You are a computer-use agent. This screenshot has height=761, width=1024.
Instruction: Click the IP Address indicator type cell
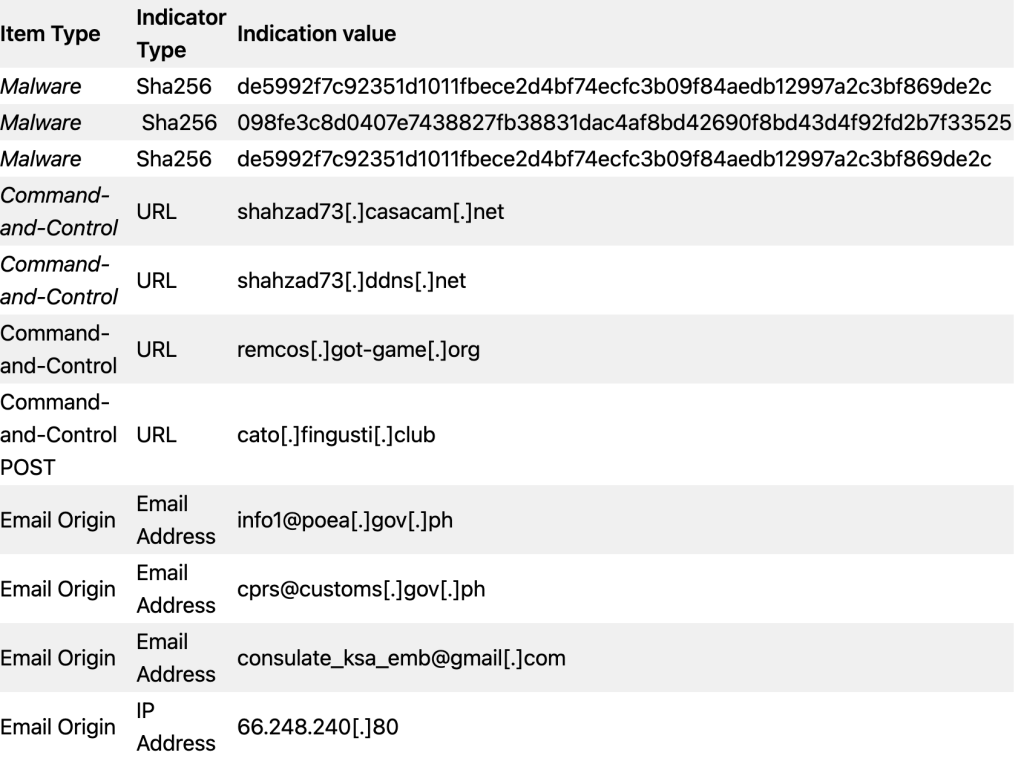point(176,727)
